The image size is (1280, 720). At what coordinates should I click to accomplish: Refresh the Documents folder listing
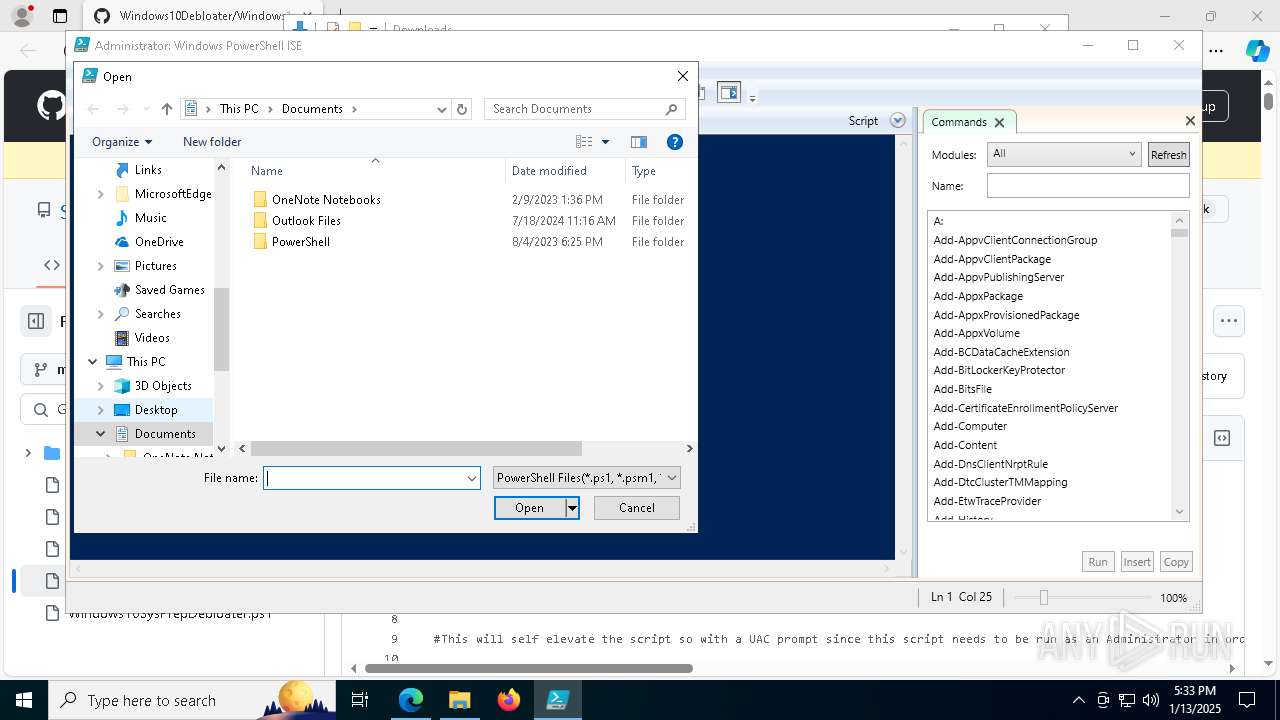coord(462,109)
